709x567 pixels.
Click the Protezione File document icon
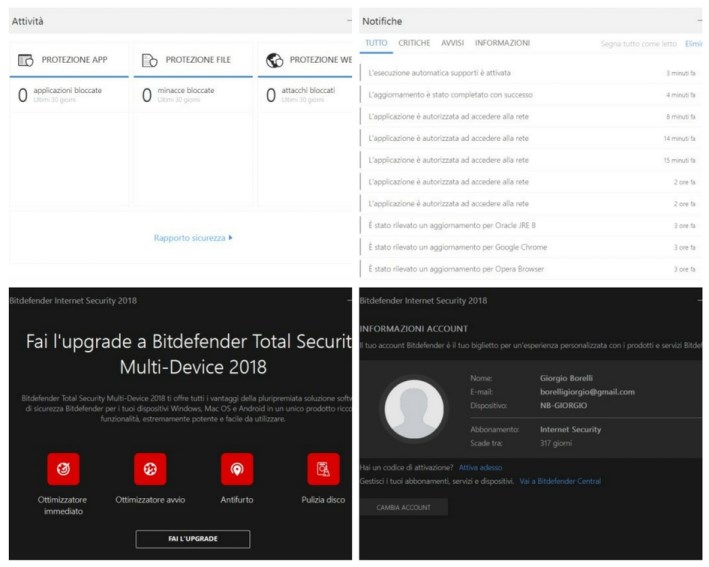[149, 60]
